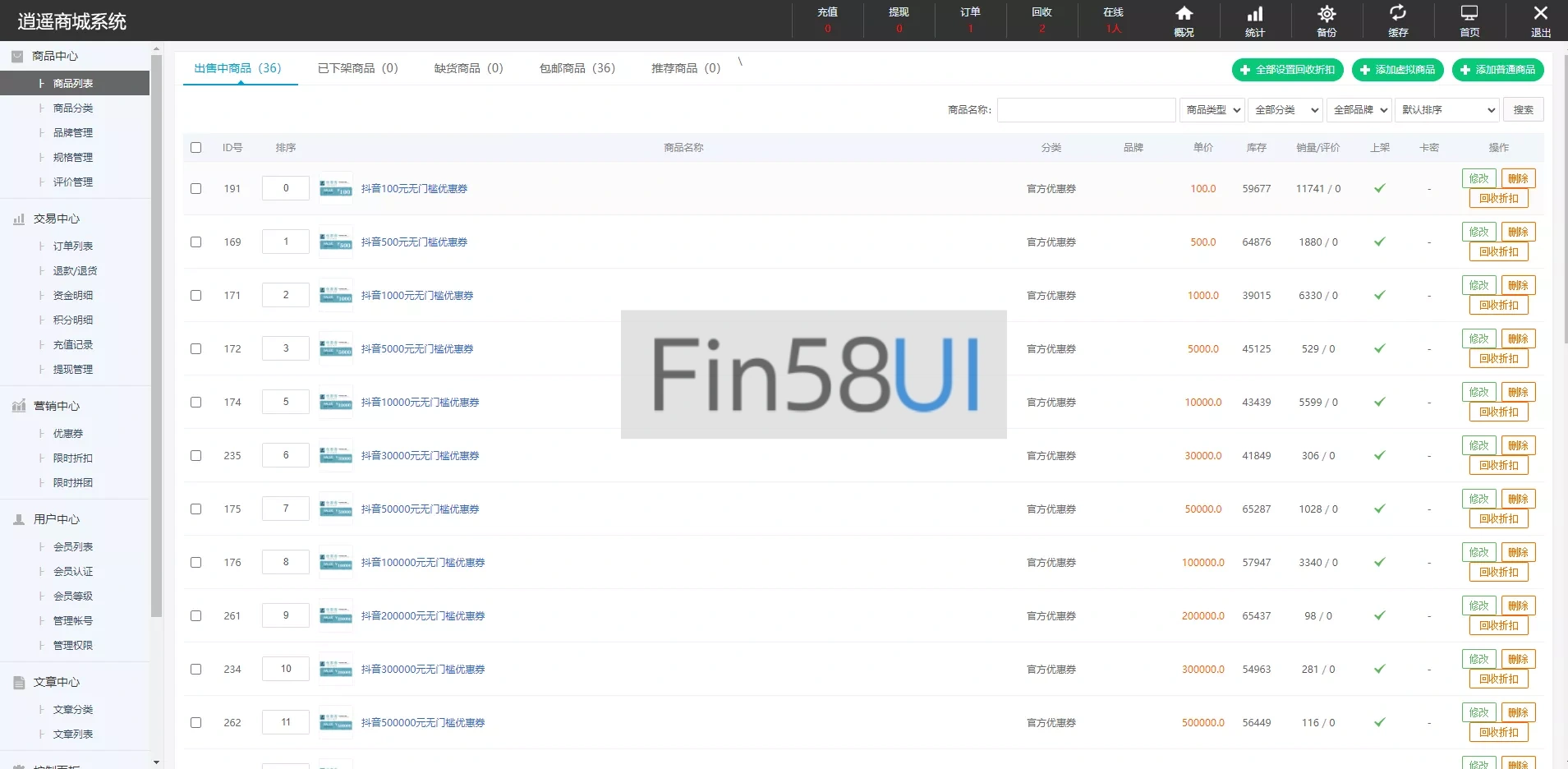The height and width of the screenshot is (769, 1568).
Task: Open the 首页 monitor icon
Action: click(1469, 14)
